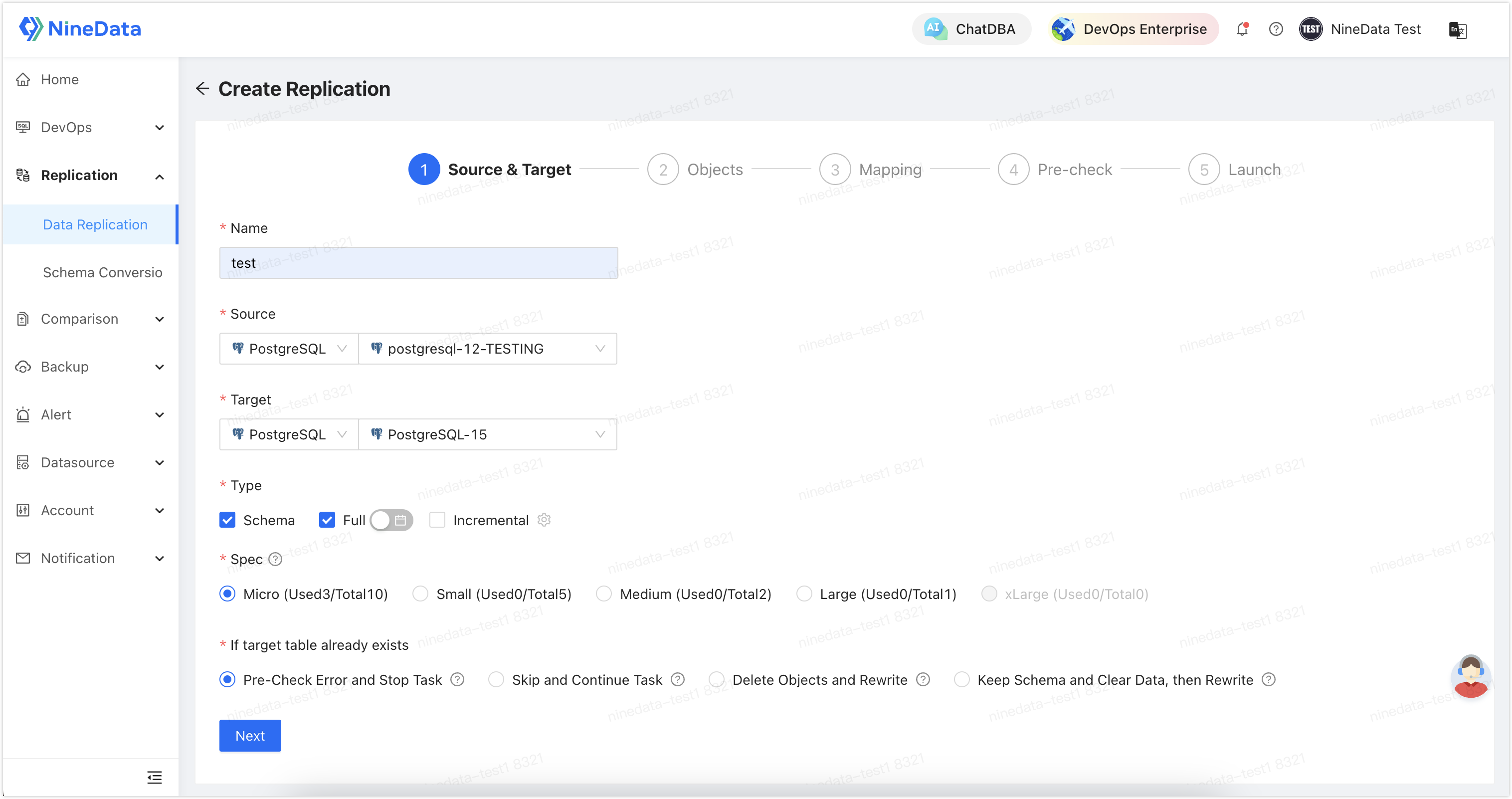
Task: Uncheck the Schema checkbox
Action: (x=227, y=520)
